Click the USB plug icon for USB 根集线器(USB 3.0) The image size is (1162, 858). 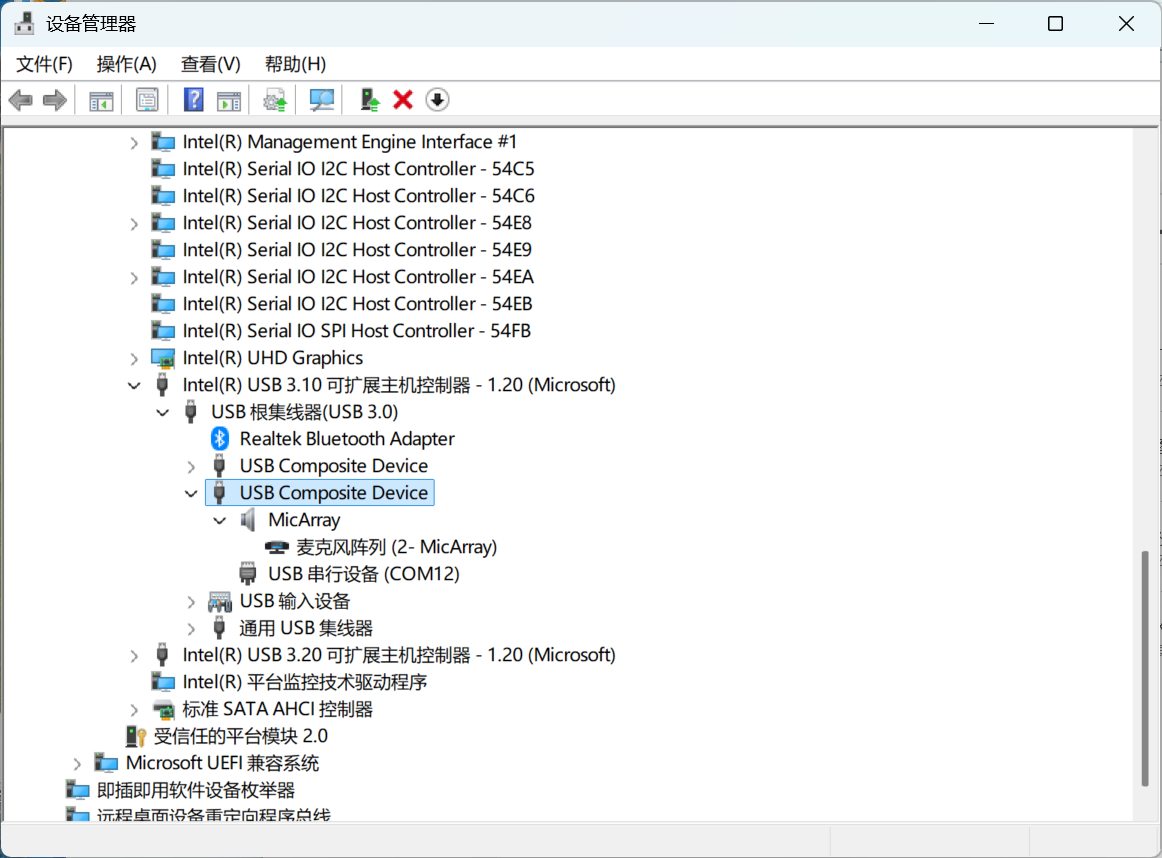(x=190, y=412)
